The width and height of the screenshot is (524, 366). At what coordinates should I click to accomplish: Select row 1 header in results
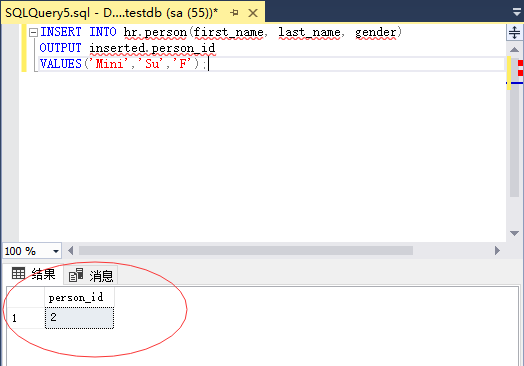(26, 318)
